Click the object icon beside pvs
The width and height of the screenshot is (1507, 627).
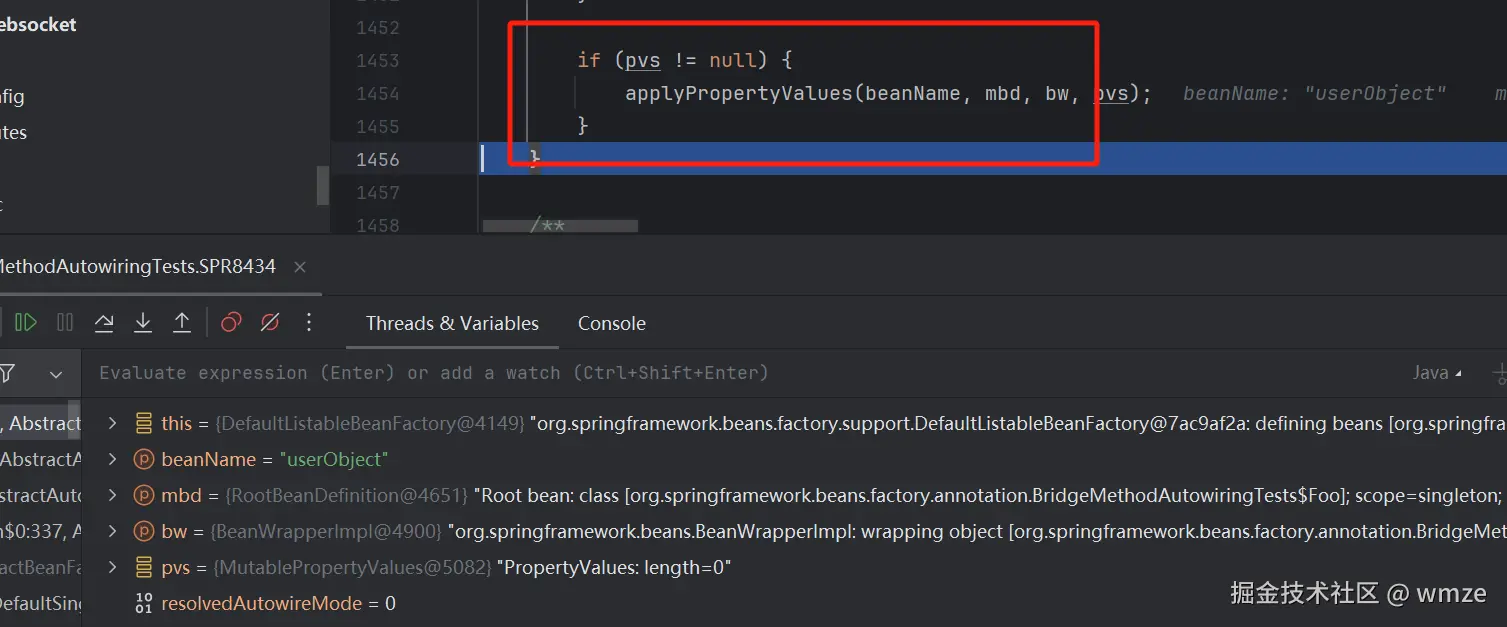click(143, 567)
